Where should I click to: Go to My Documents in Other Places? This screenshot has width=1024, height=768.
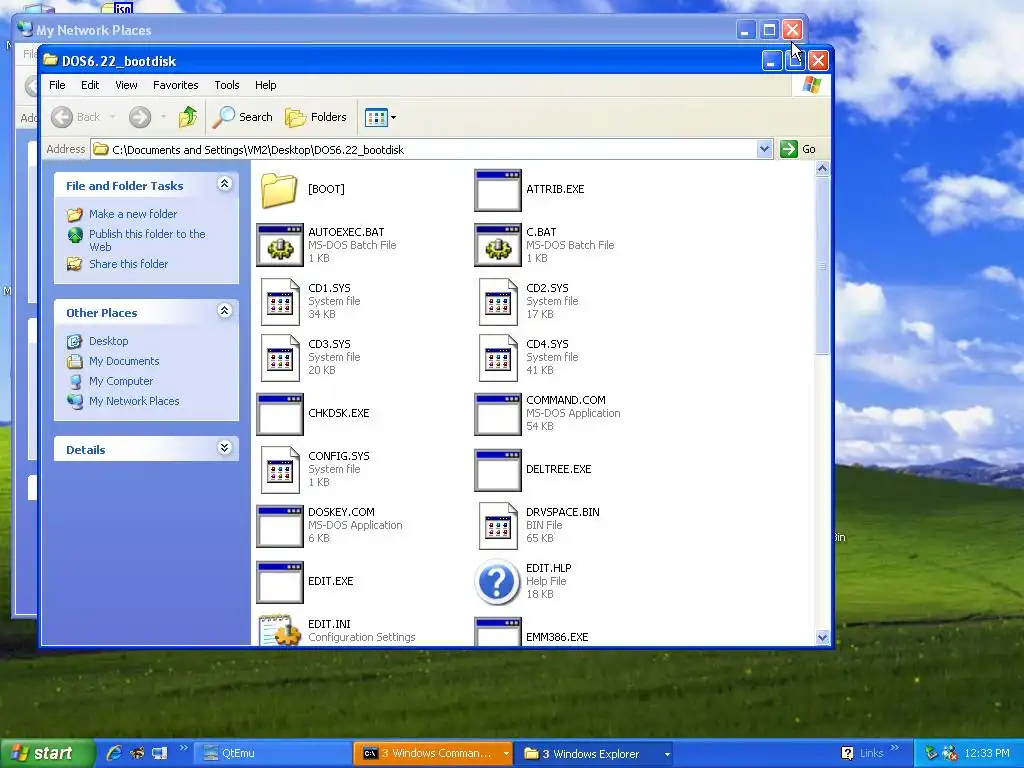[124, 361]
